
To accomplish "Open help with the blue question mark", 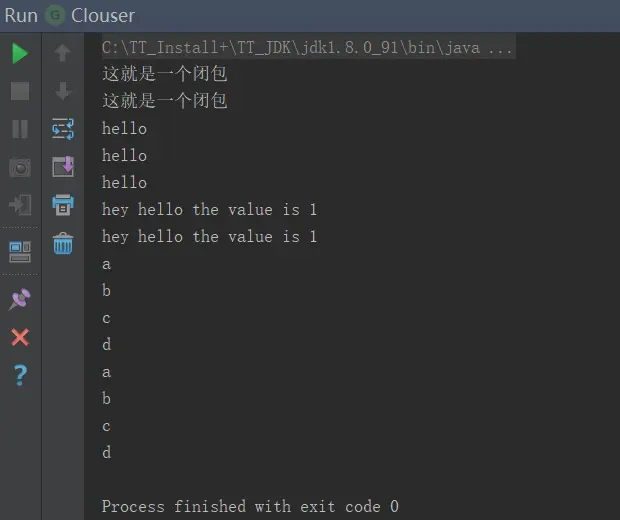I will point(20,375).
